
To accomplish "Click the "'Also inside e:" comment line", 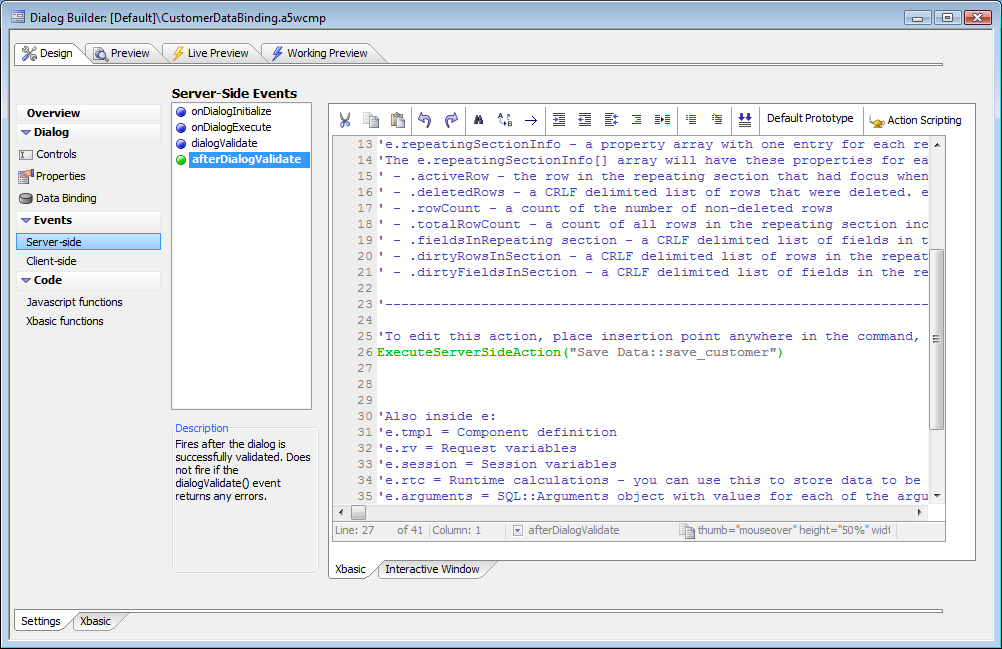I will [x=437, y=416].
